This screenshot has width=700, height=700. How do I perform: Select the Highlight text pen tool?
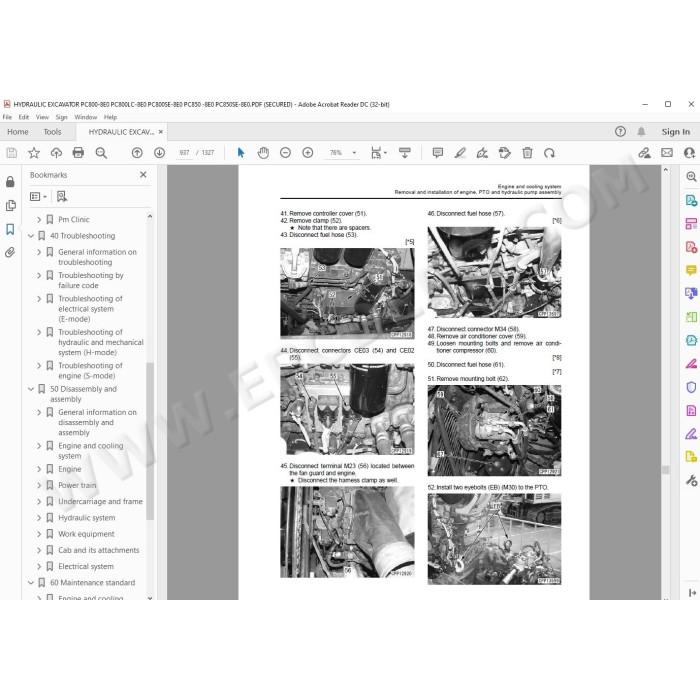point(460,153)
